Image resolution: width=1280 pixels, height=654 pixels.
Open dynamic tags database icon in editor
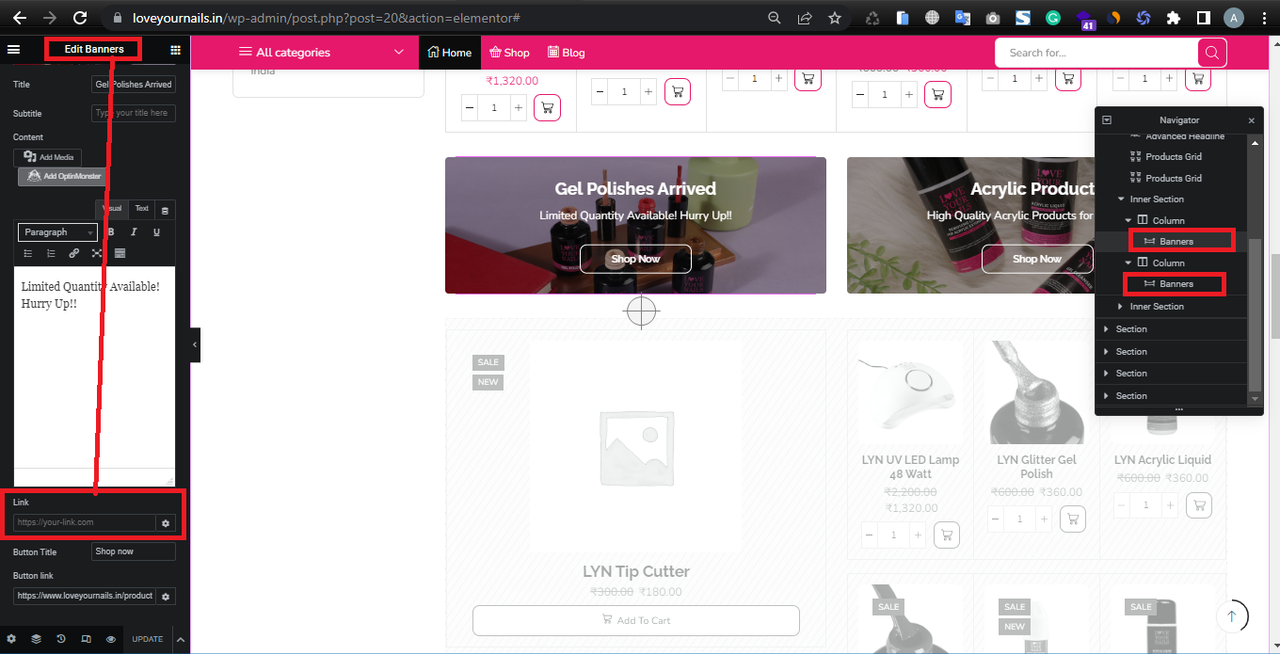tap(165, 210)
